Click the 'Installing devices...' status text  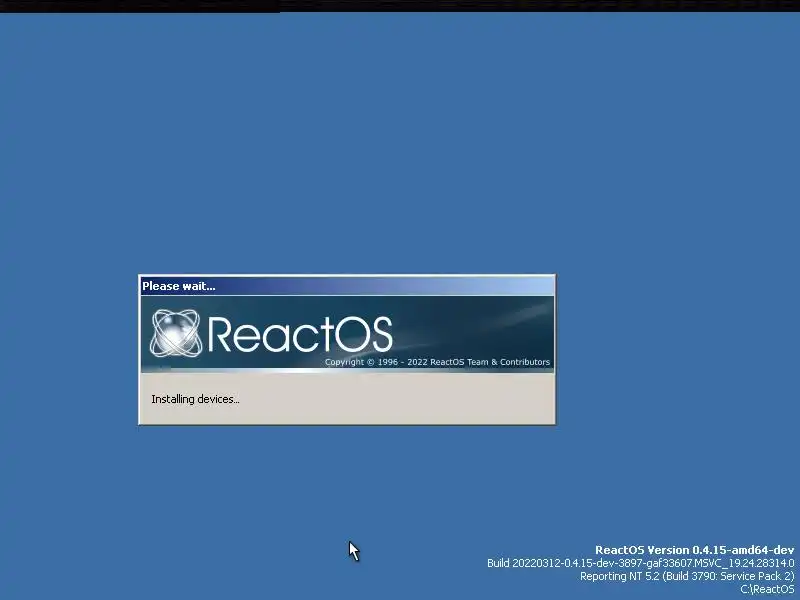click(x=195, y=399)
